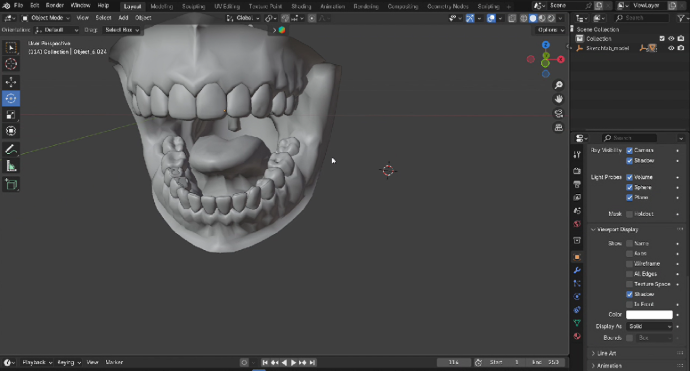Screen dimensions: 690x371
Task: Click the Play animation button
Action: click(x=293, y=362)
